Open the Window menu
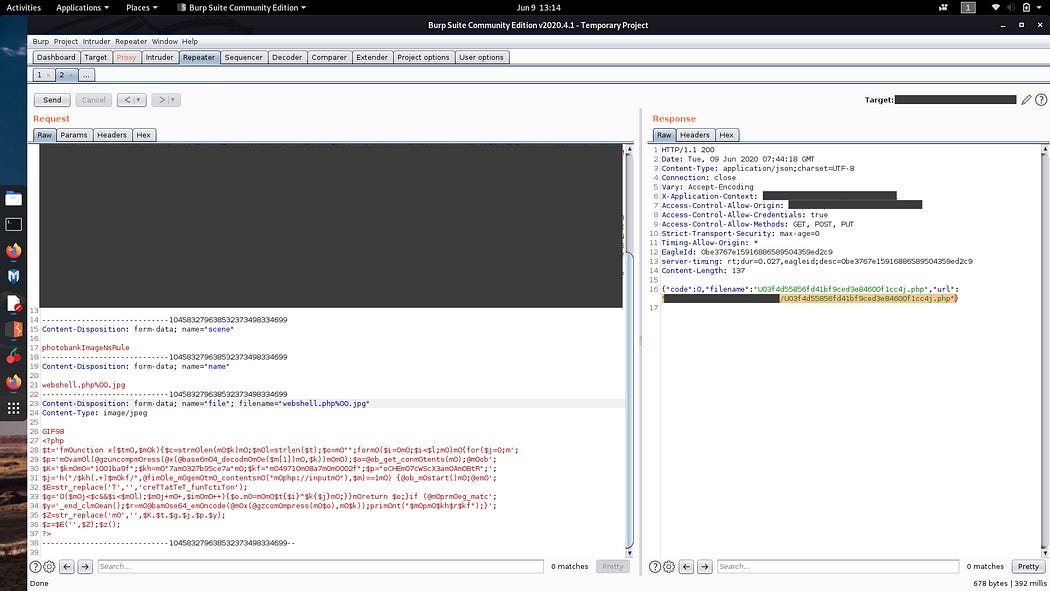The width and height of the screenshot is (1050, 591). (x=164, y=41)
